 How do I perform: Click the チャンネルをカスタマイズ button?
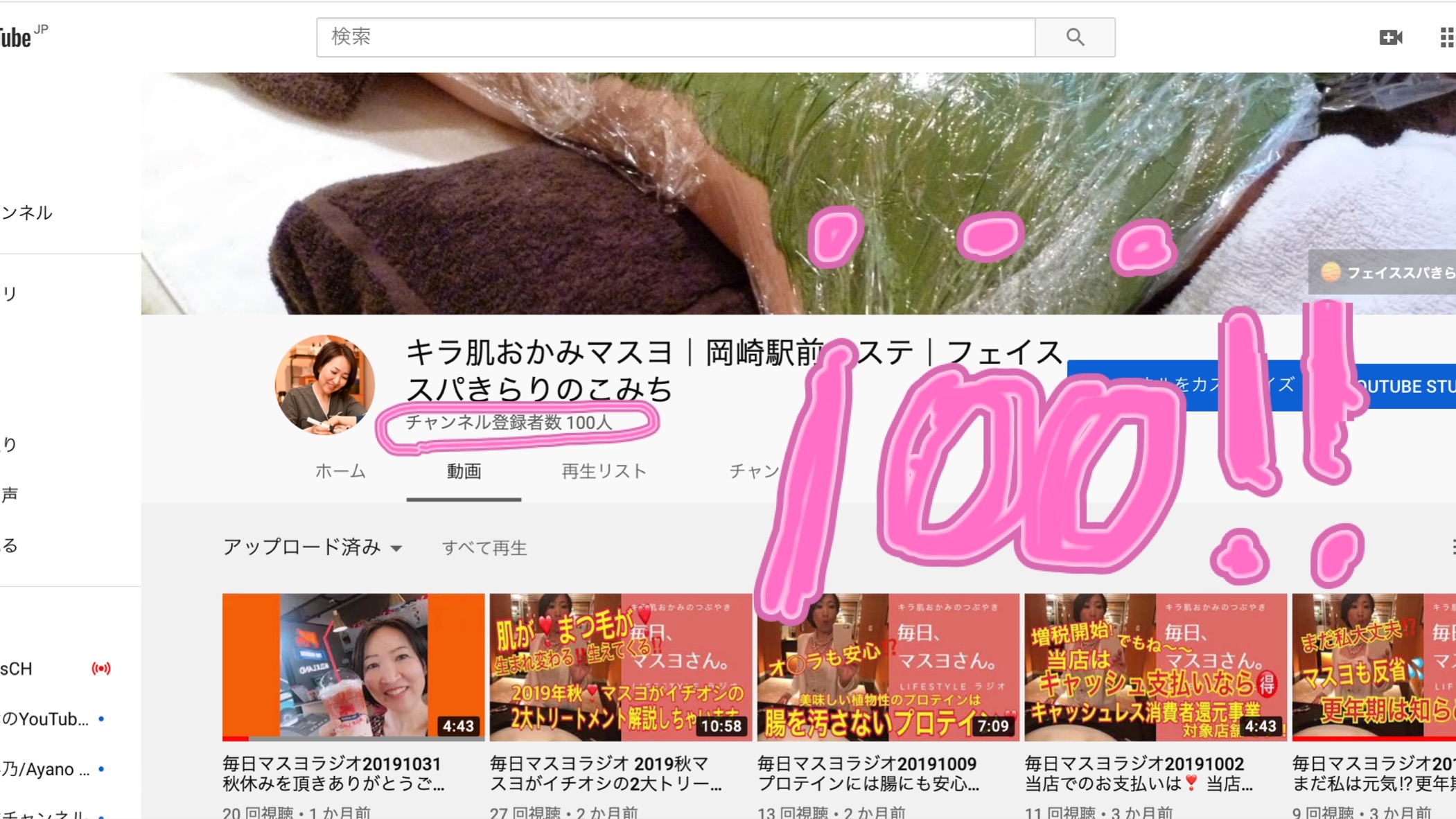click(1185, 385)
